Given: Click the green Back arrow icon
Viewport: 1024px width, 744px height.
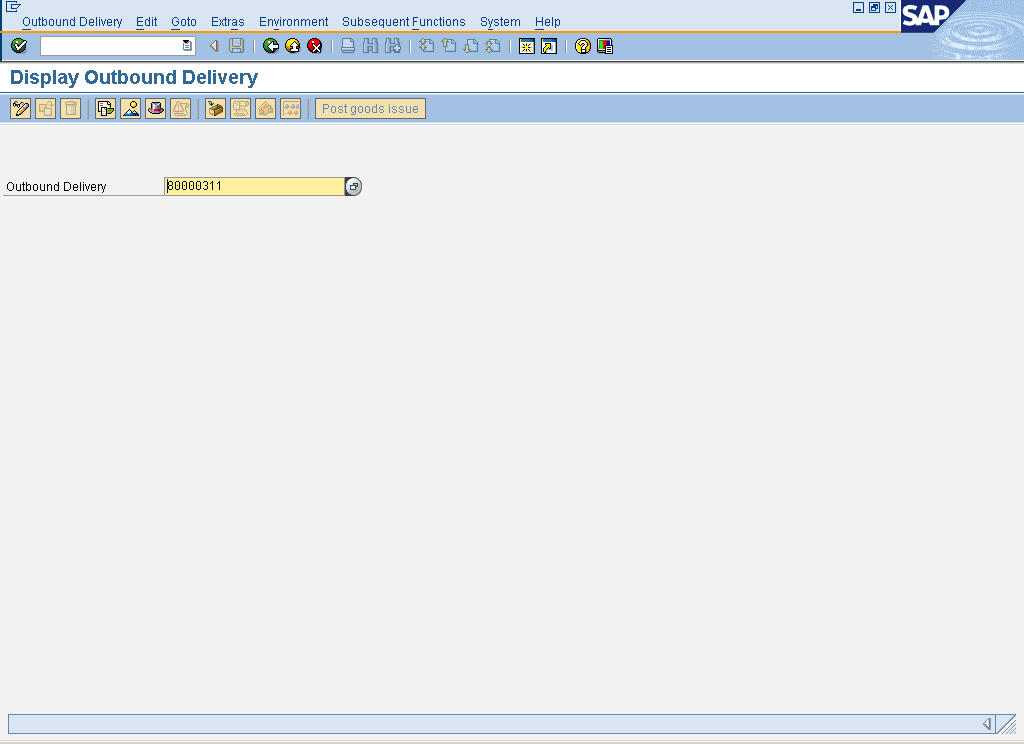Looking at the screenshot, I should tap(270, 46).
